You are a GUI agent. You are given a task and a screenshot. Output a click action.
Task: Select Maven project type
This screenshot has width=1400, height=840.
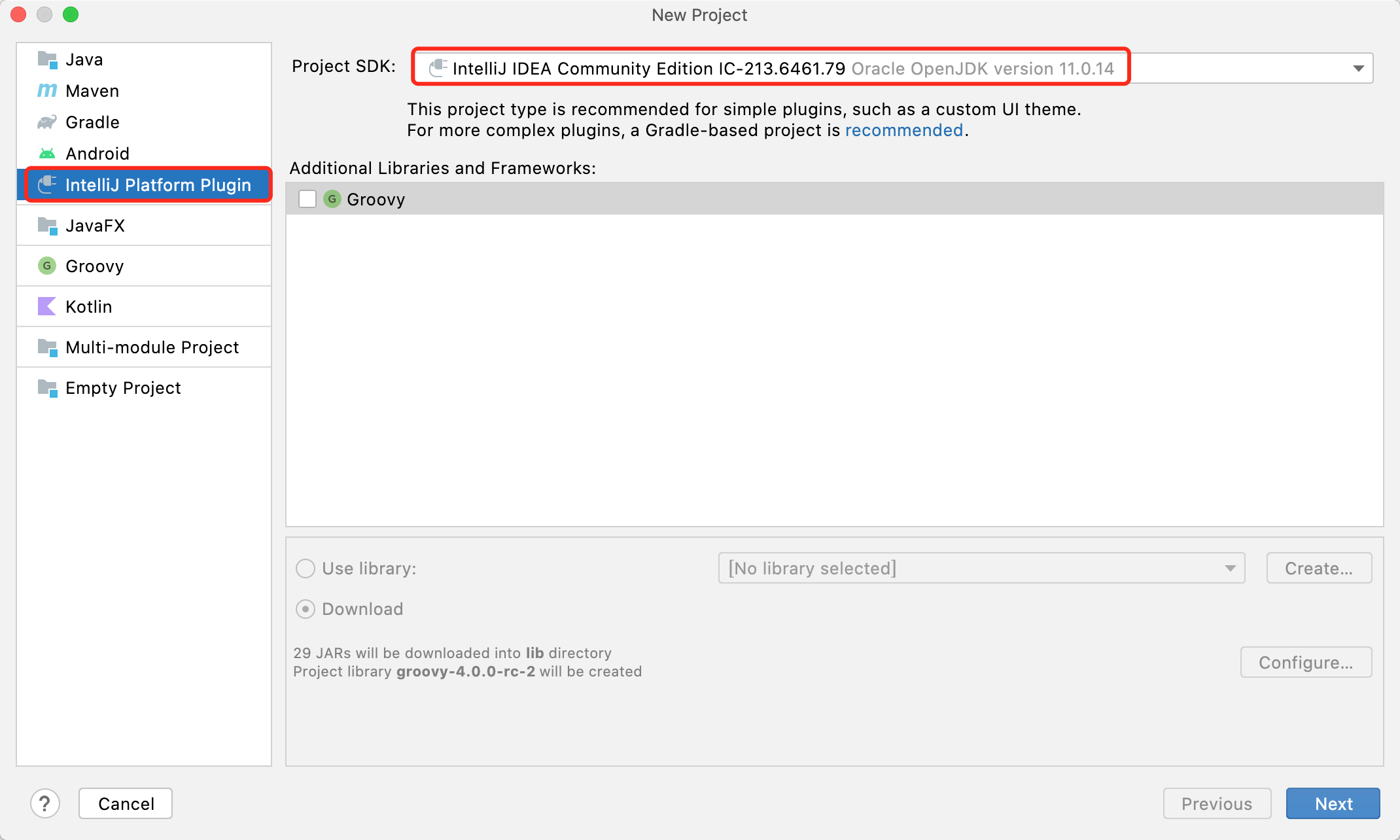[144, 91]
